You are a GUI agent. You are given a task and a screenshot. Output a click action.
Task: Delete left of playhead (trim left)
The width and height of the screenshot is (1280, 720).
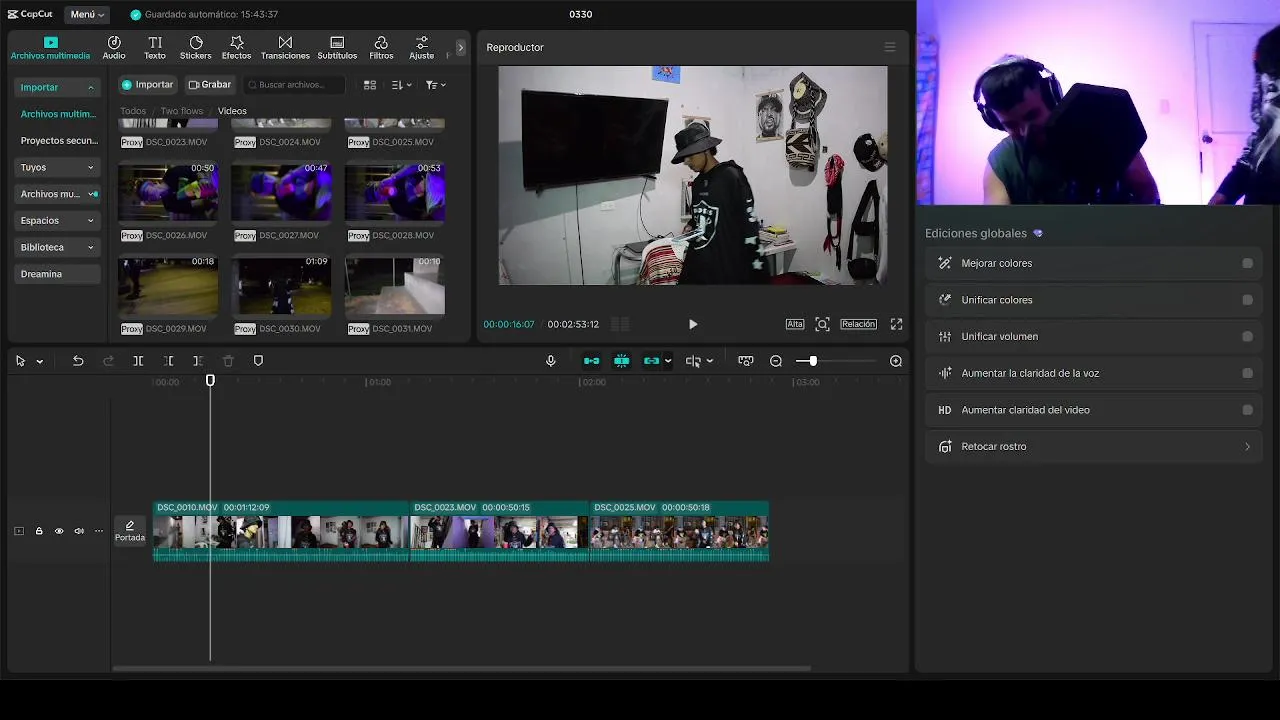coord(168,361)
